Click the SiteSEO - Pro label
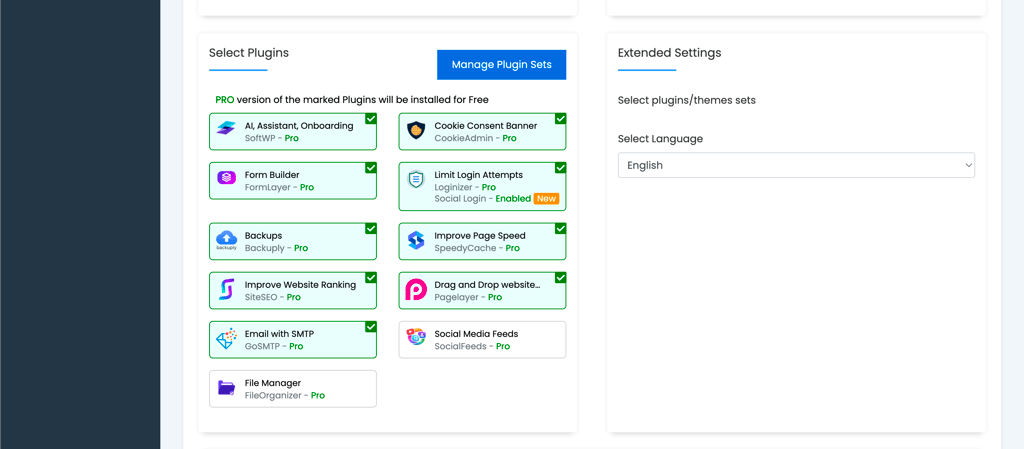The width and height of the screenshot is (1024, 449). (273, 297)
